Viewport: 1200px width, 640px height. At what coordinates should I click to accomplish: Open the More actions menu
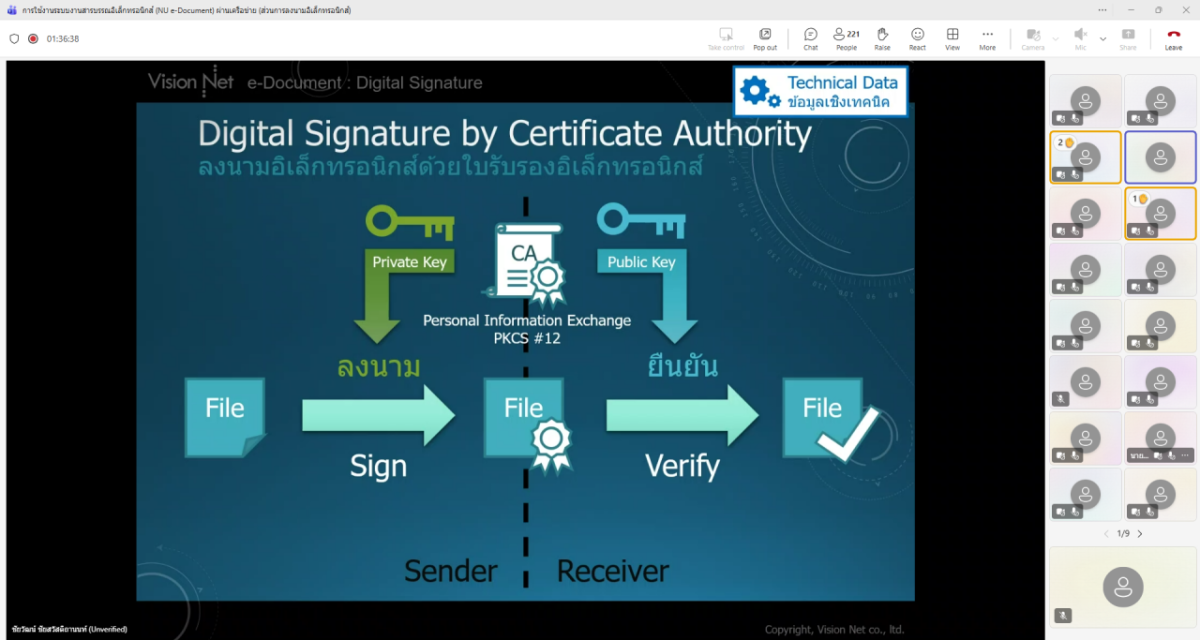987,38
